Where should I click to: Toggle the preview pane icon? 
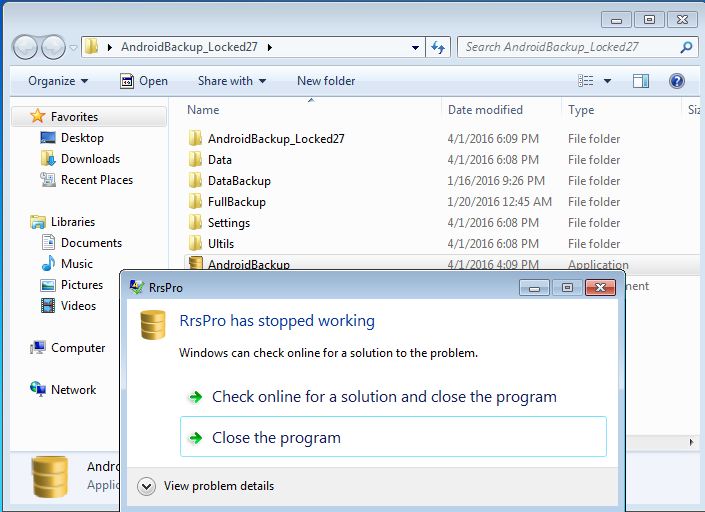[641, 81]
